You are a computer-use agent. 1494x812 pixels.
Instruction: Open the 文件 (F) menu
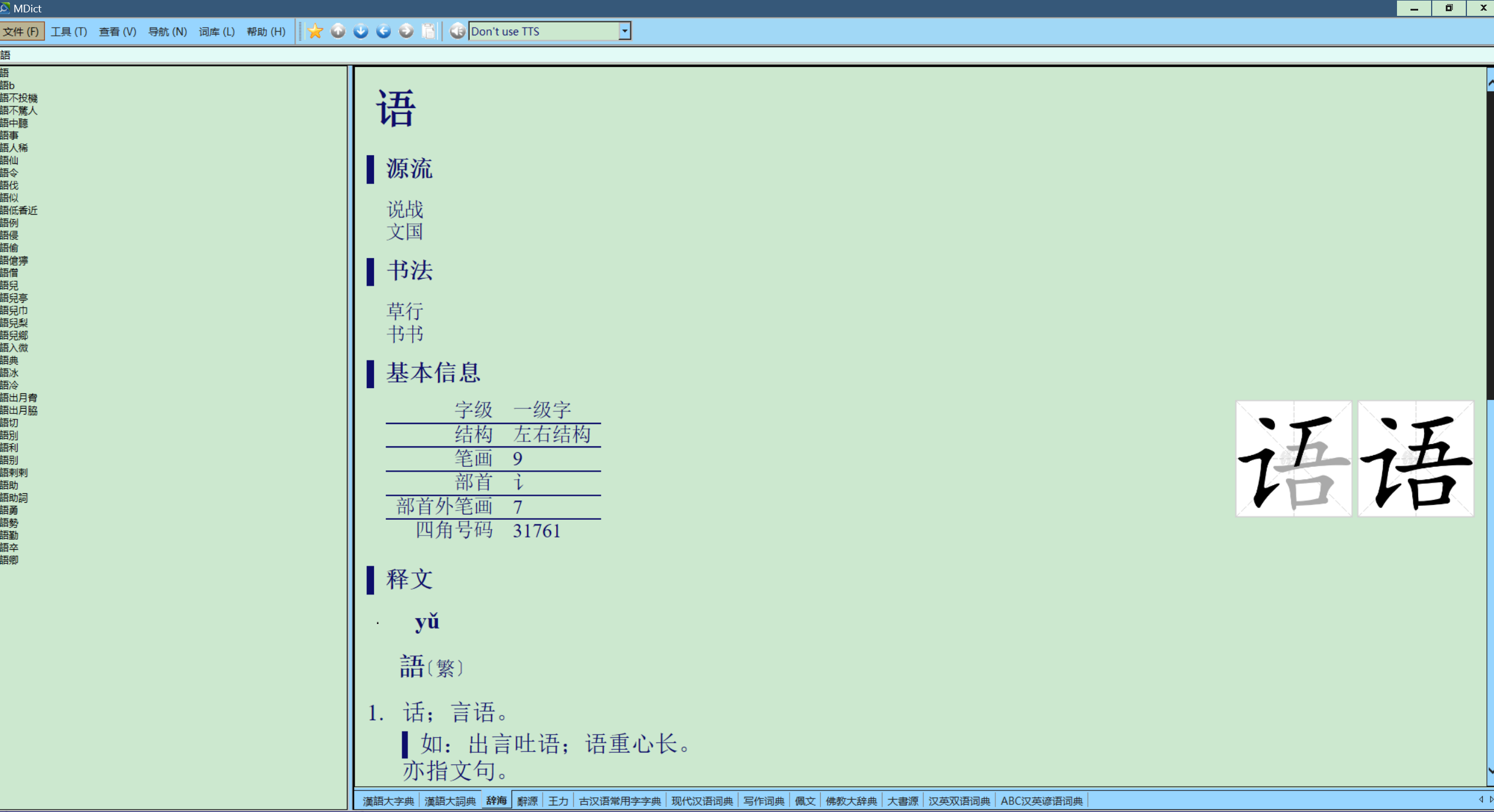pos(22,32)
